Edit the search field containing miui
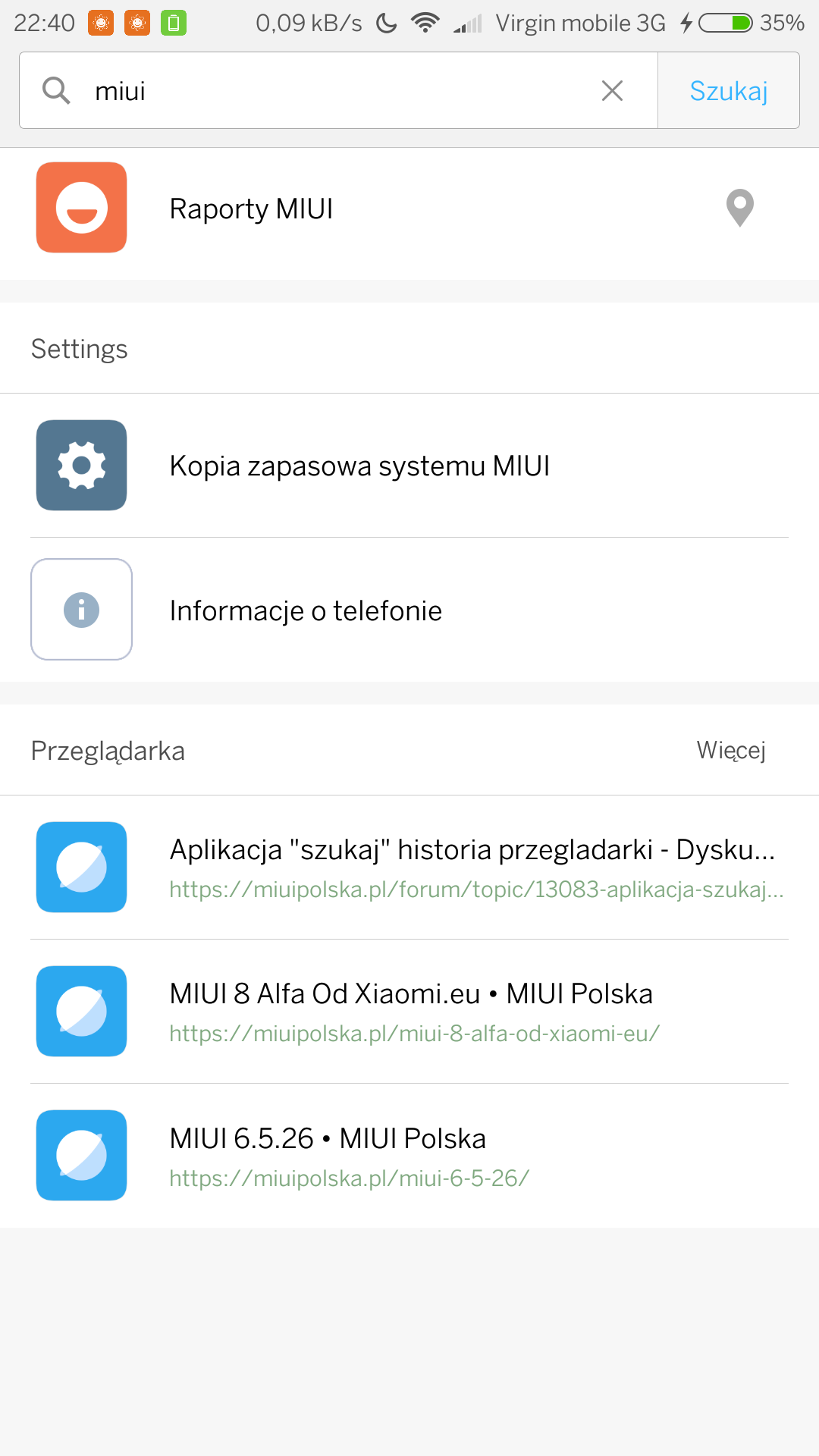 [x=341, y=91]
